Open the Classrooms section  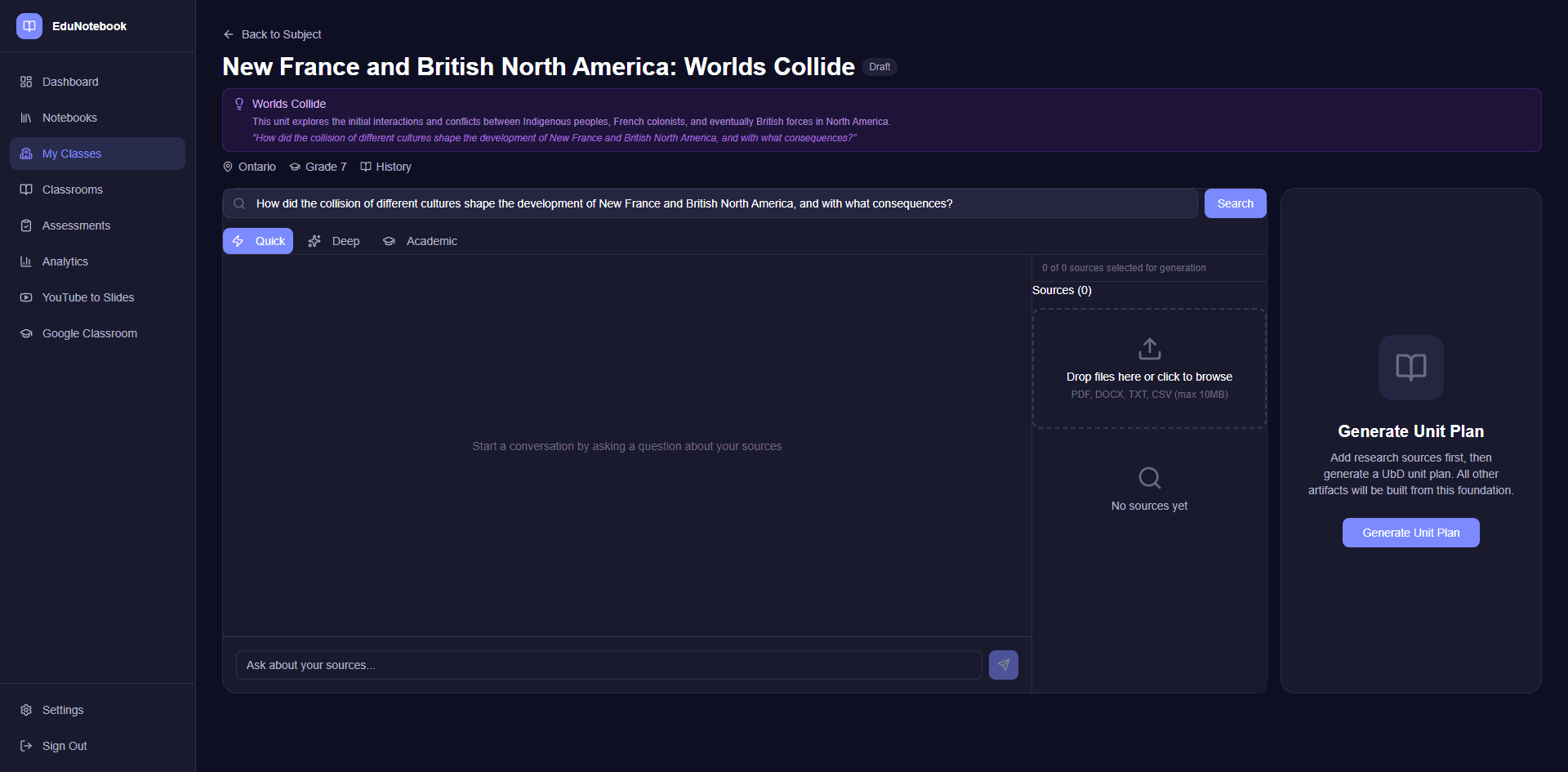(x=73, y=190)
